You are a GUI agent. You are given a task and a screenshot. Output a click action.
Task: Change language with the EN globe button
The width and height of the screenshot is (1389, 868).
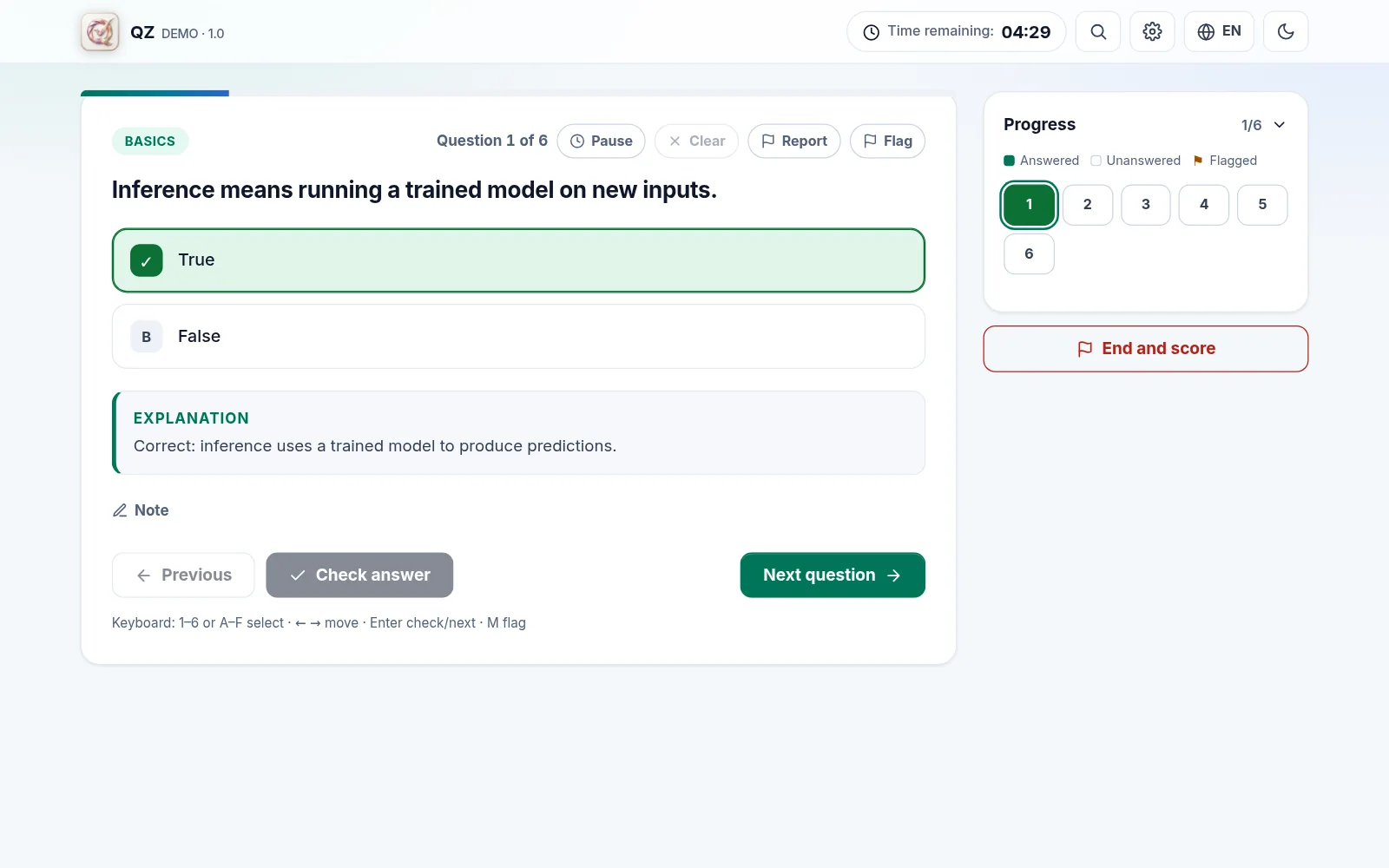coord(1219,32)
